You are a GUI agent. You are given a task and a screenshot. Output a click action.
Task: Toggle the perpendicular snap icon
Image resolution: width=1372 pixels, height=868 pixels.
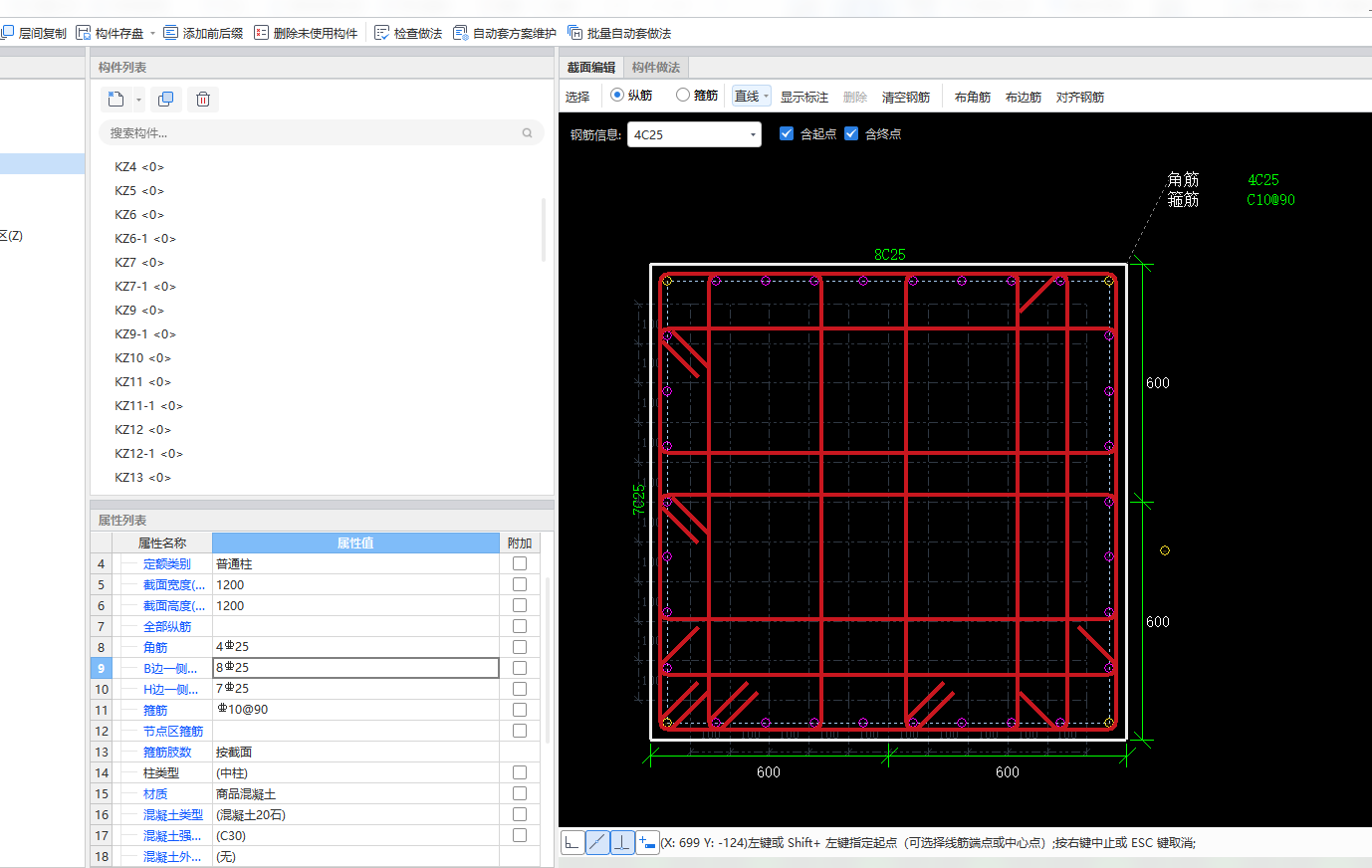click(622, 842)
